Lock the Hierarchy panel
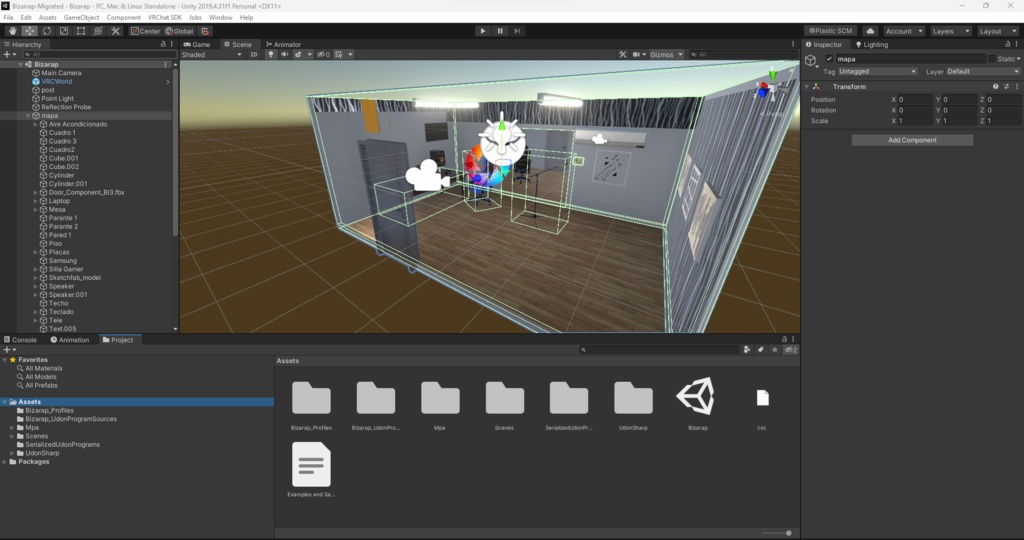The height and width of the screenshot is (540, 1024). 163,44
